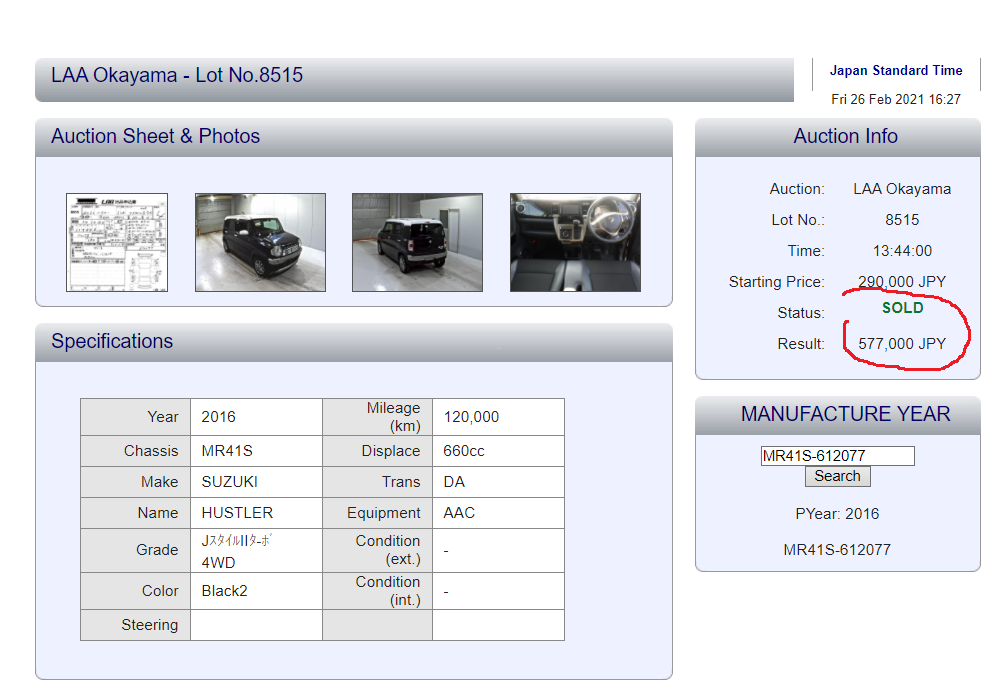Screen dimensions: 1001x696
Task: Click the 'Steering' row label
Action: [x=135, y=625]
